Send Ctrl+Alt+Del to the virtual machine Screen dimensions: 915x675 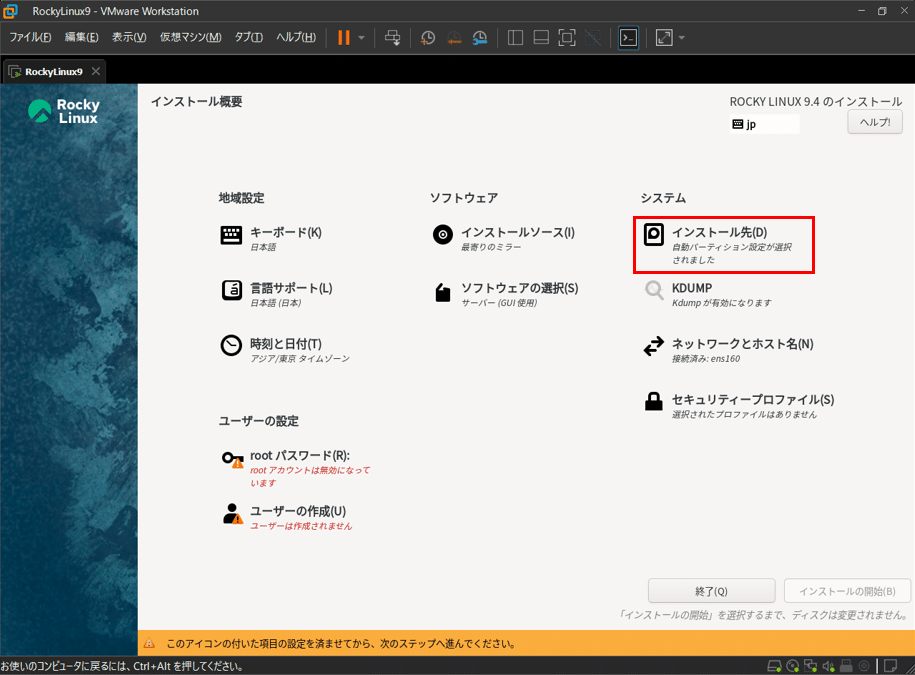pyautogui.click(x=393, y=37)
